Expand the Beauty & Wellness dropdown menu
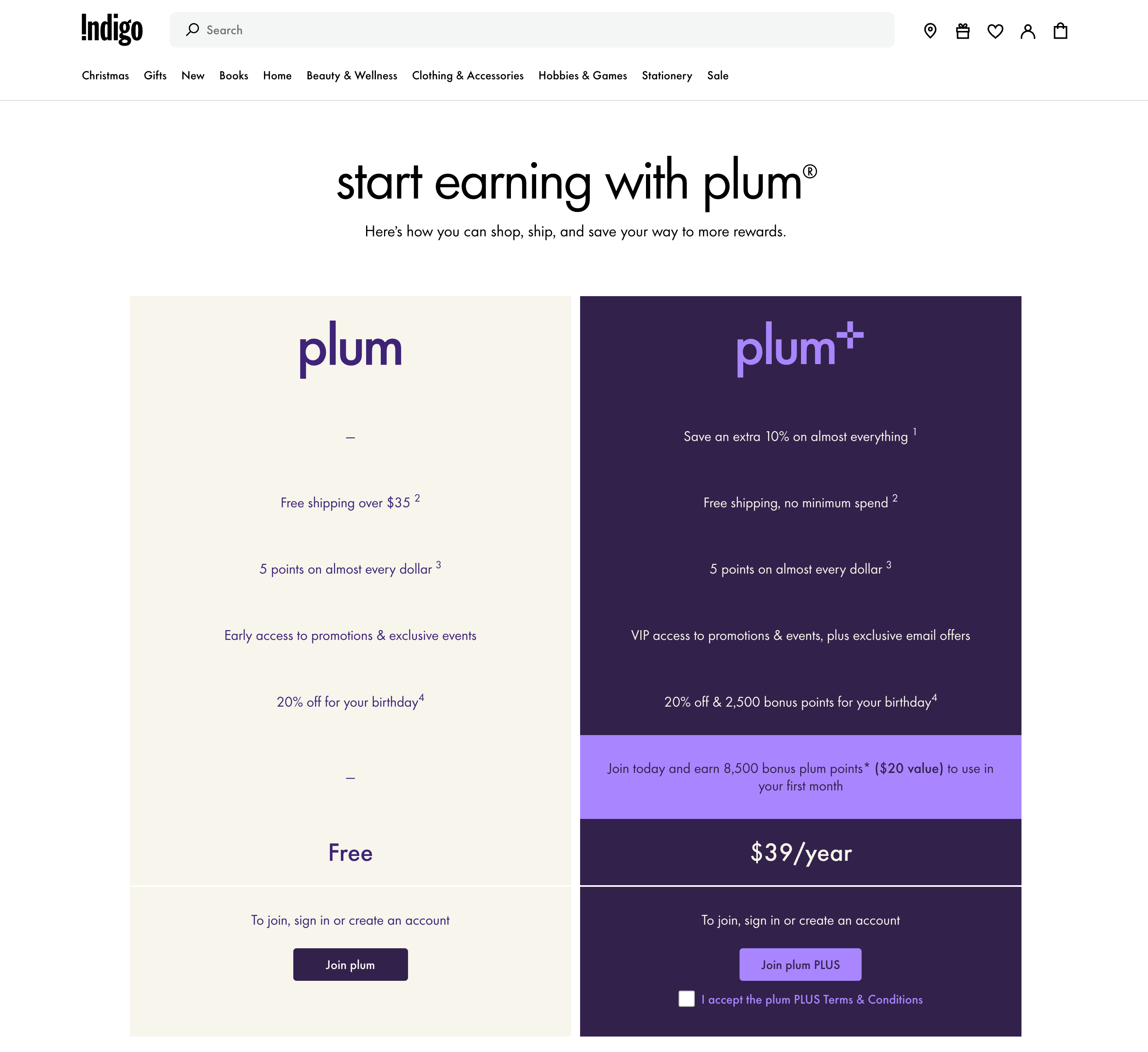The height and width of the screenshot is (1052, 1148). [x=352, y=75]
